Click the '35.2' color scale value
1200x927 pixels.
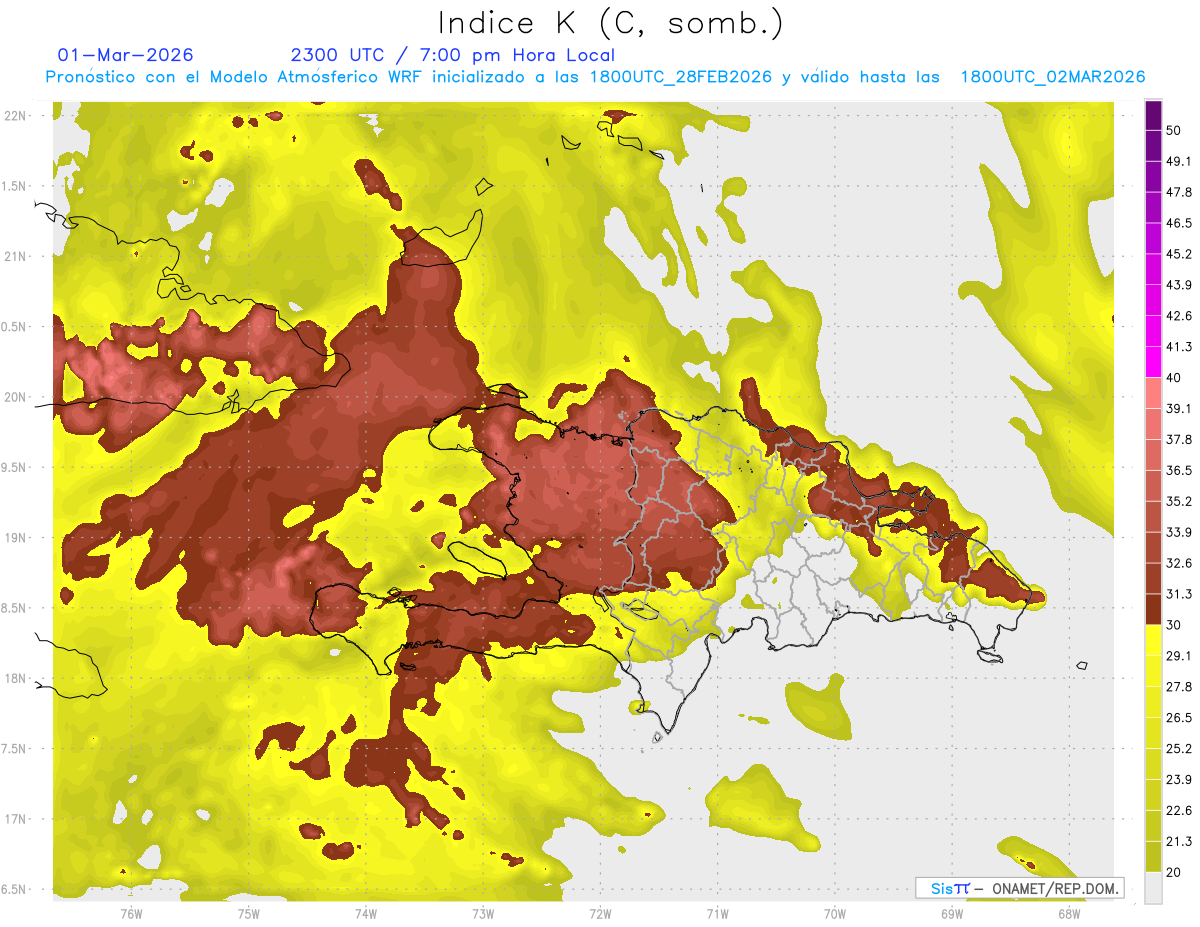click(x=1179, y=501)
